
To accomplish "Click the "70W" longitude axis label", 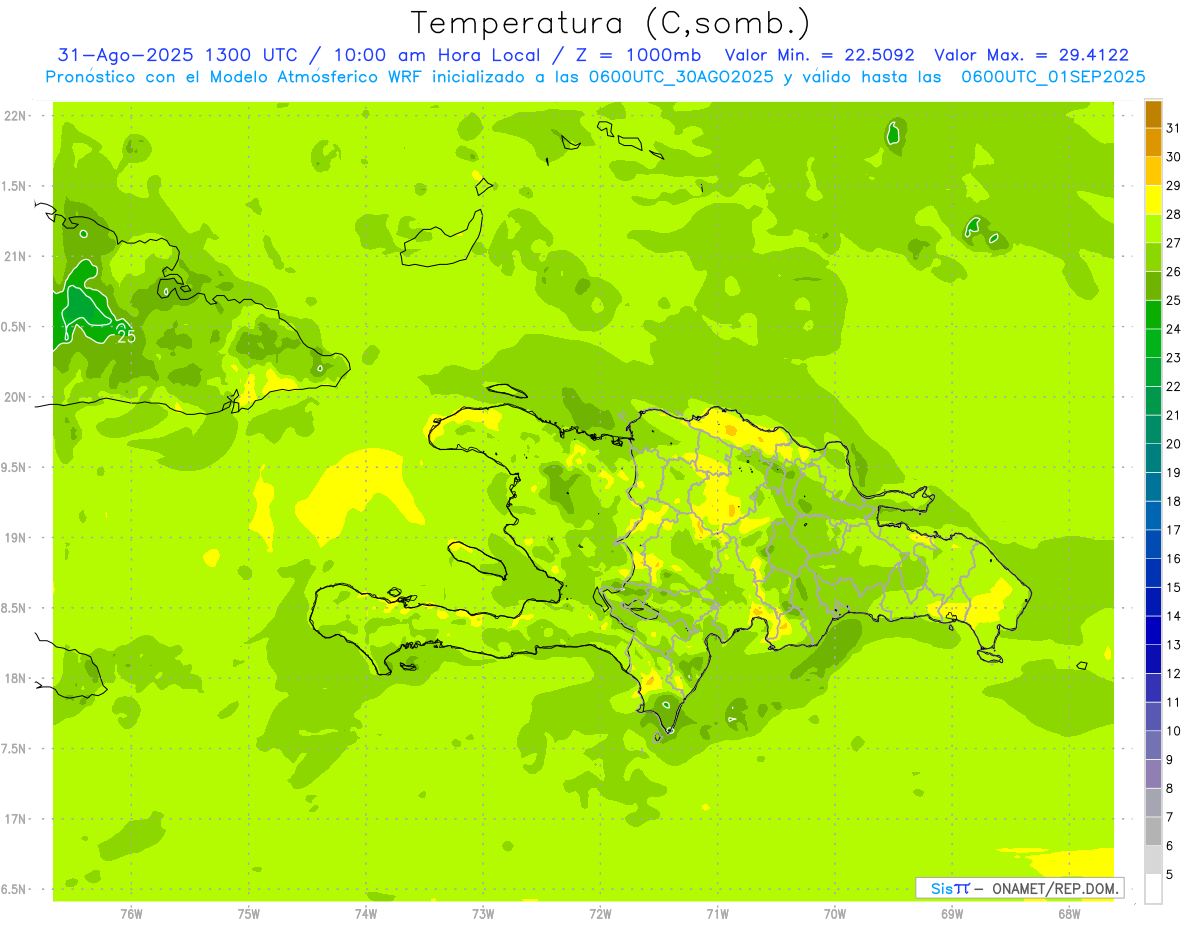I will point(835,913).
